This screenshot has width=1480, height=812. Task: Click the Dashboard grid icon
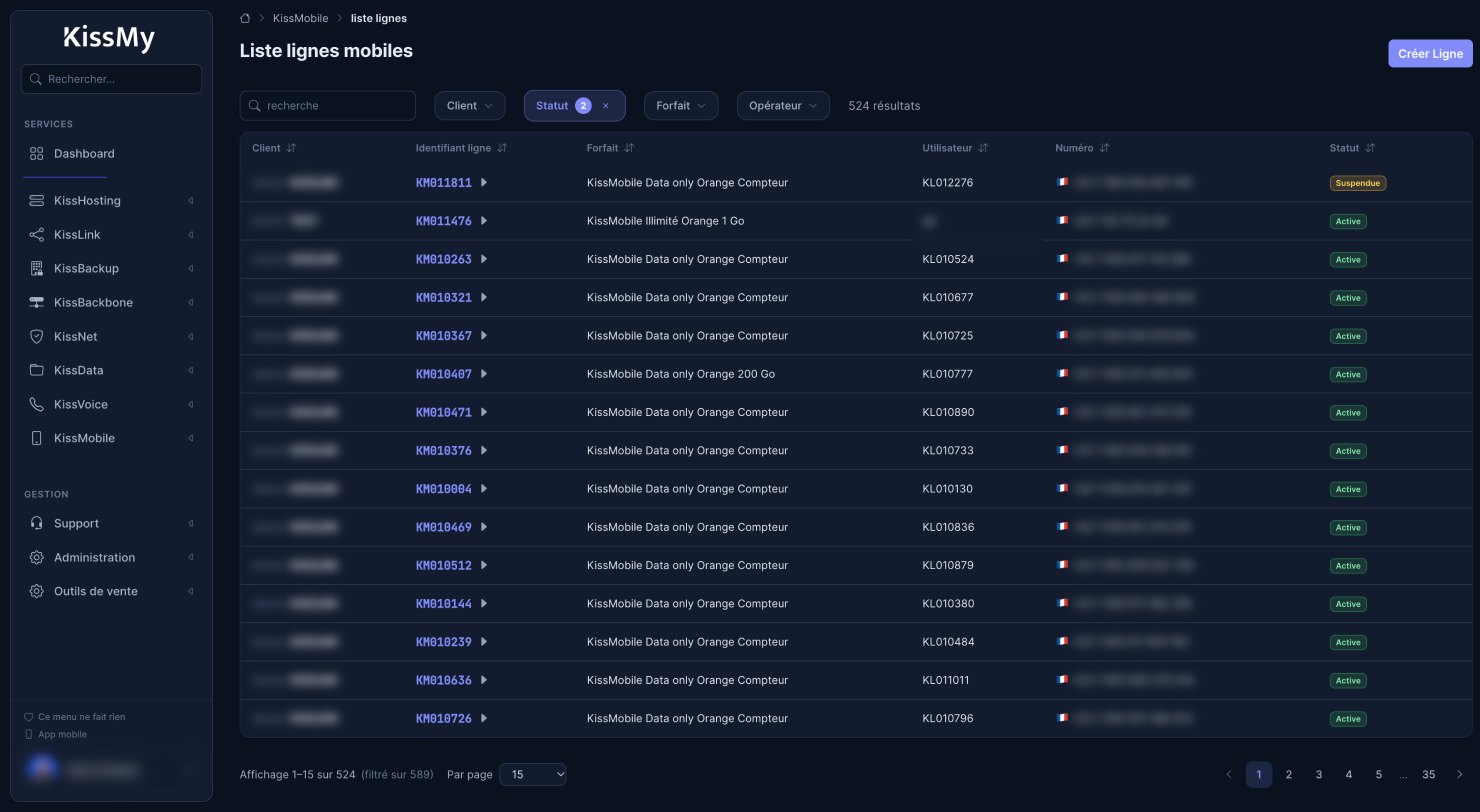pos(37,154)
